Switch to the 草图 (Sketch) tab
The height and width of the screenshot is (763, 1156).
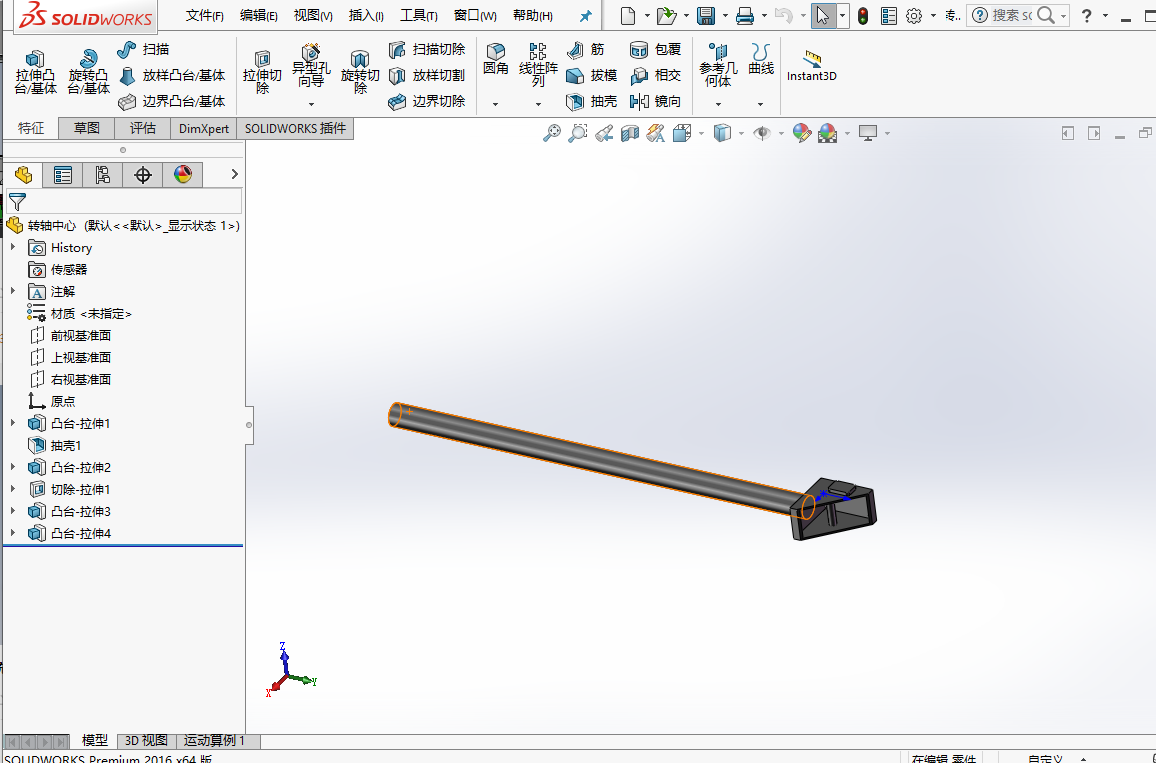pos(86,128)
